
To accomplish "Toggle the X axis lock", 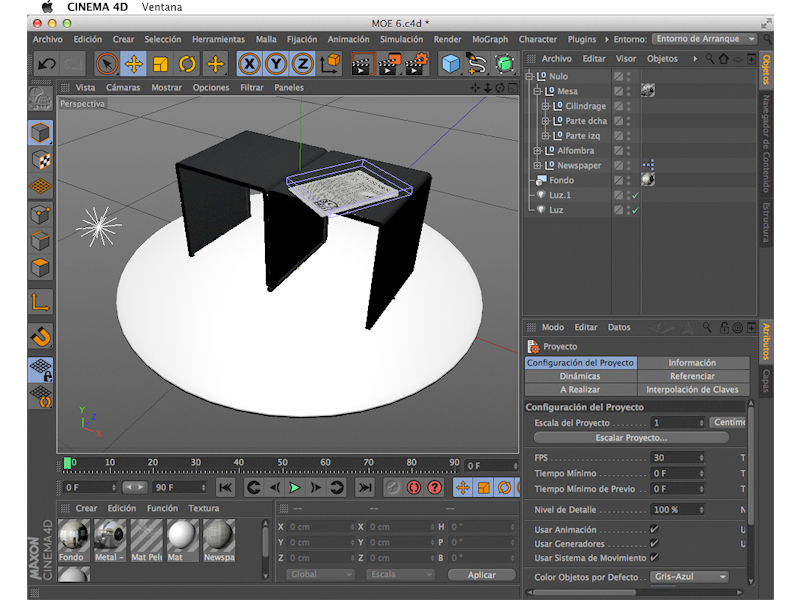I will [x=249, y=64].
